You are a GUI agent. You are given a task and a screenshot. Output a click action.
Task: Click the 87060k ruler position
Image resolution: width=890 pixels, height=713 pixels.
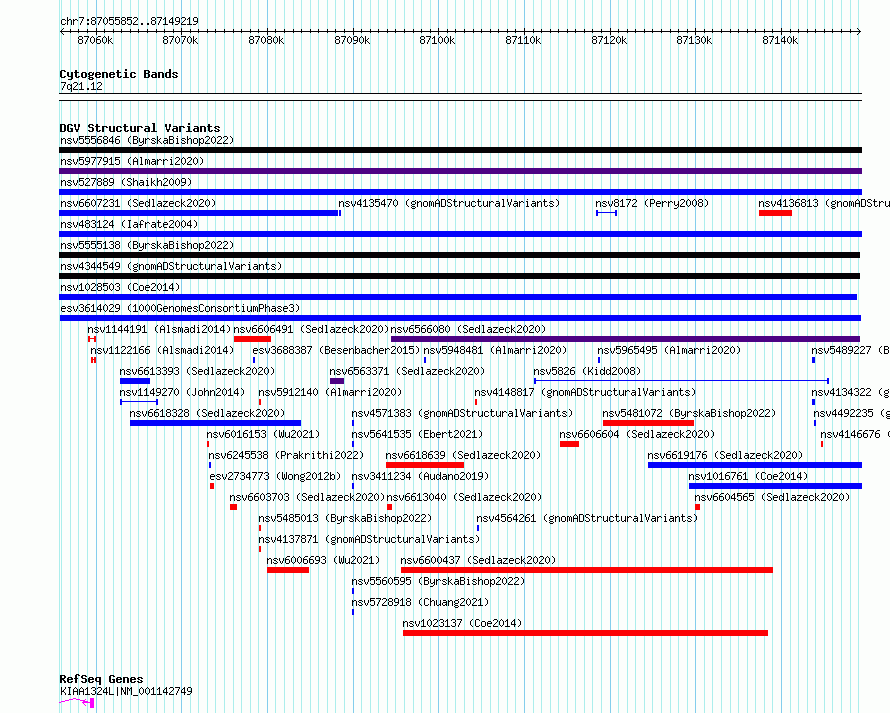[95, 40]
